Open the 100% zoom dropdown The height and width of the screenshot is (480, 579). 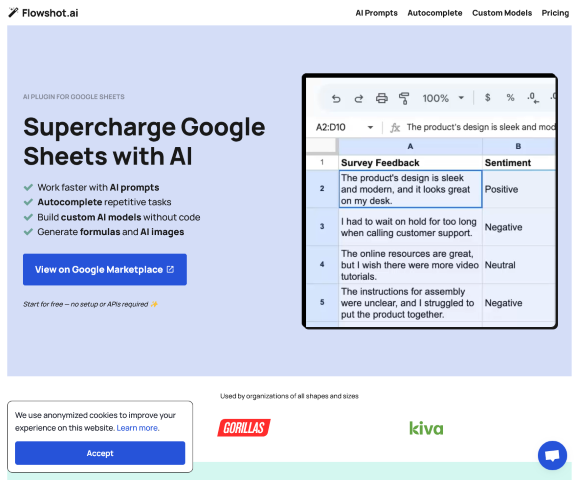point(443,98)
